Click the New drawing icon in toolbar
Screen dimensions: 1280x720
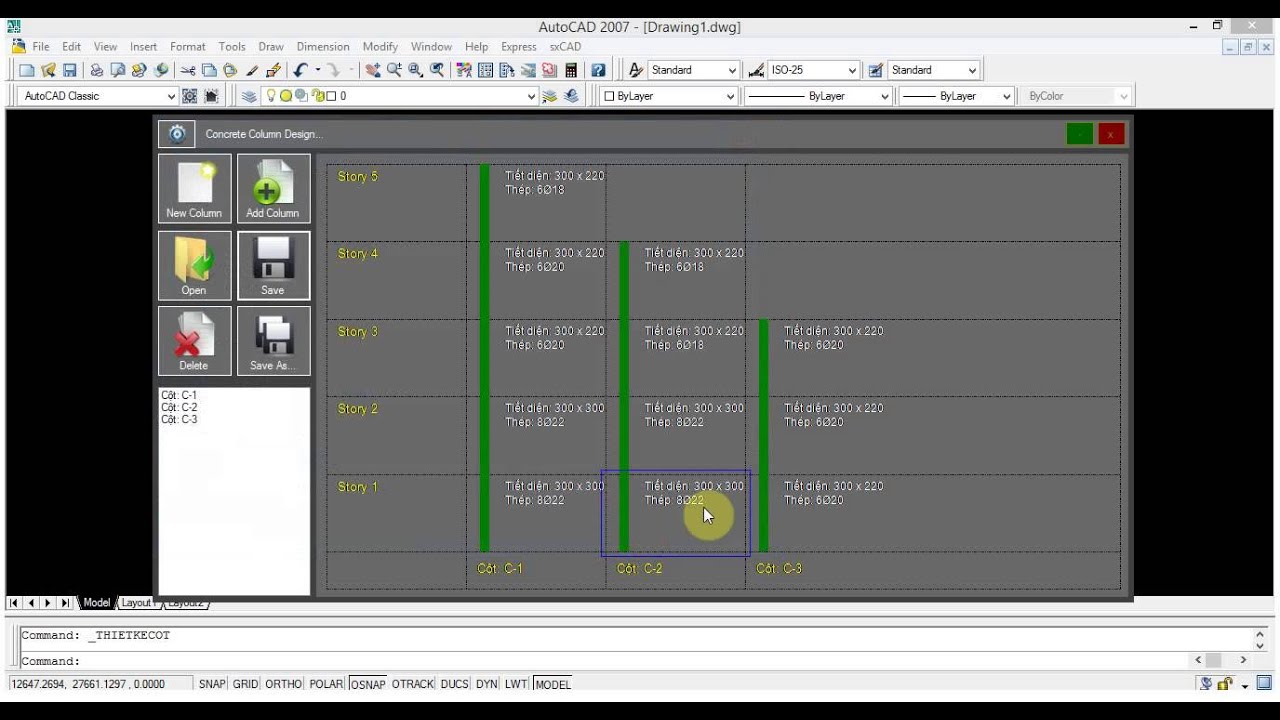pyautogui.click(x=27, y=70)
